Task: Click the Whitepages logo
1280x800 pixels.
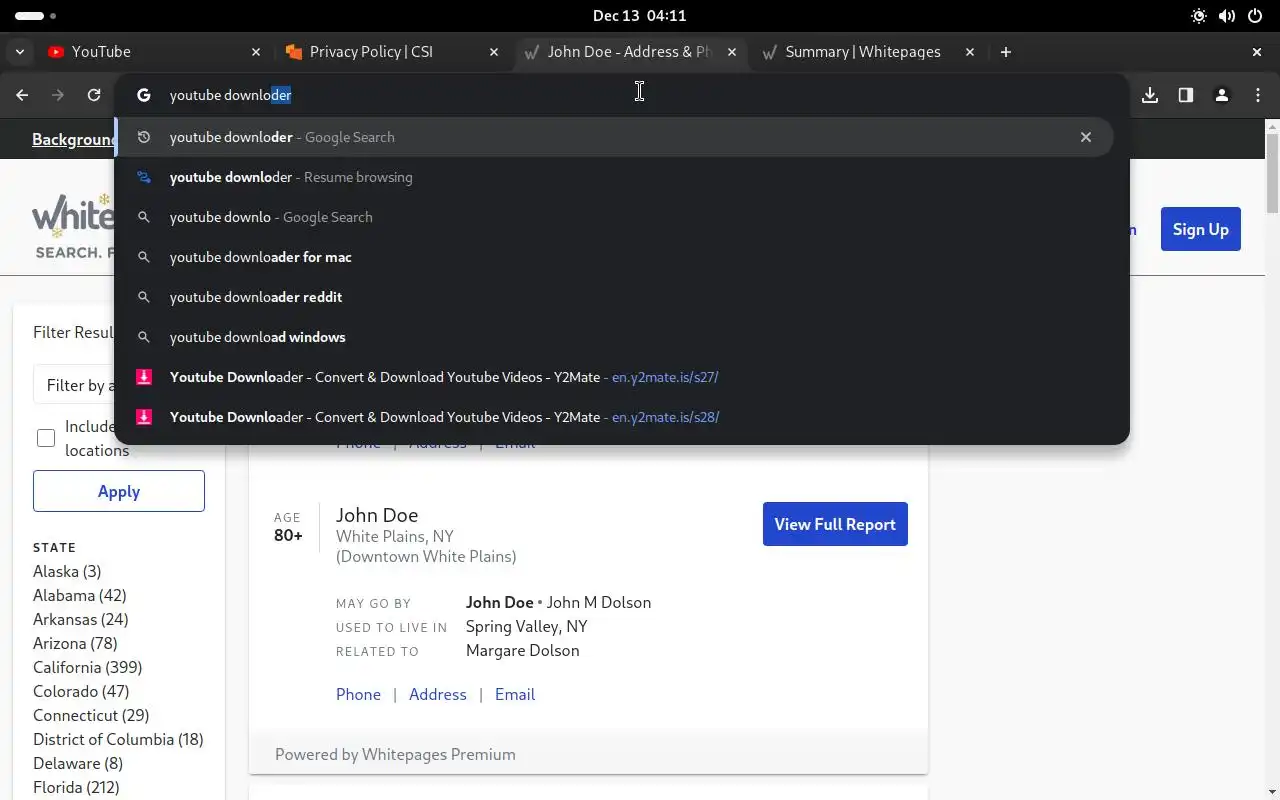Action: pyautogui.click(x=73, y=227)
